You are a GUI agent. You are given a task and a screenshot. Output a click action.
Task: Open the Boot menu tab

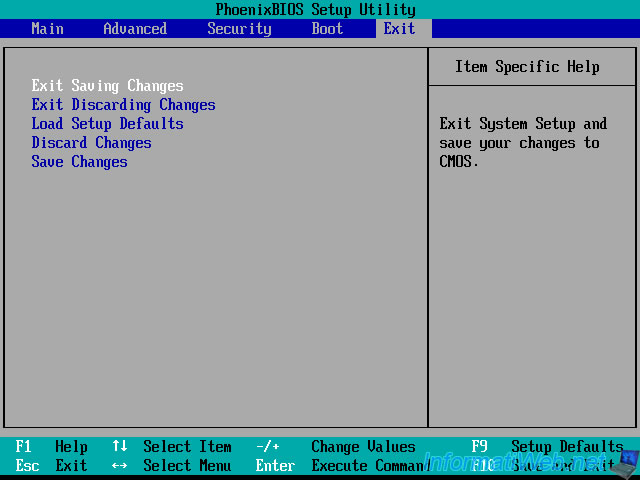327,29
